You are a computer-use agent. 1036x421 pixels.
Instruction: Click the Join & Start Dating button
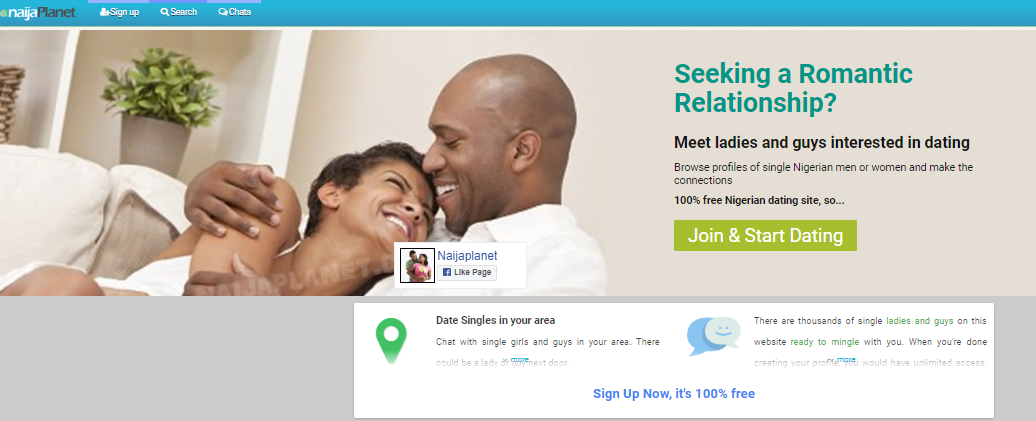click(x=765, y=235)
